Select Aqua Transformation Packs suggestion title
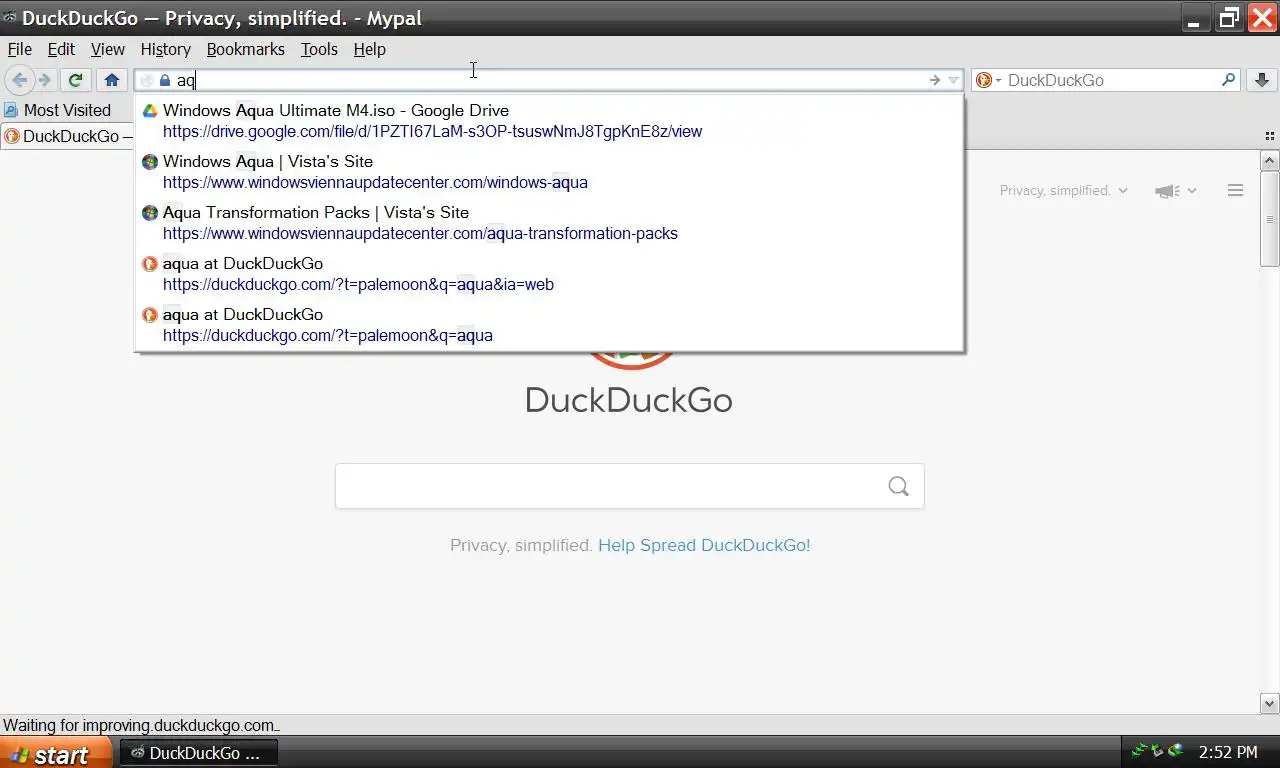 [x=316, y=212]
